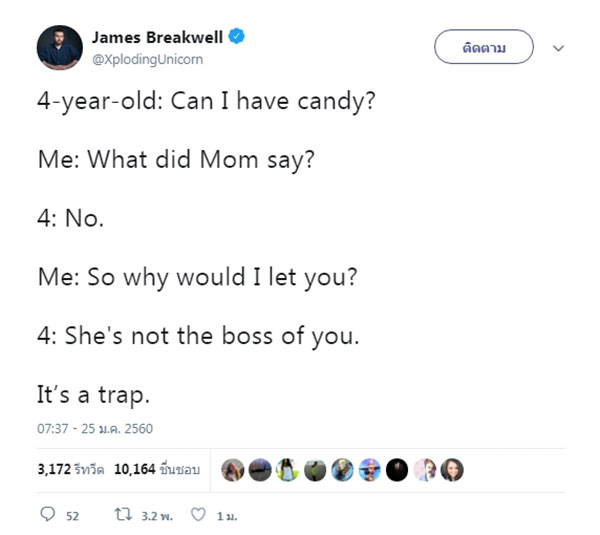Viewport: 600px width, 535px height.
Task: Click the solid black circle avatar
Action: [x=396, y=470]
